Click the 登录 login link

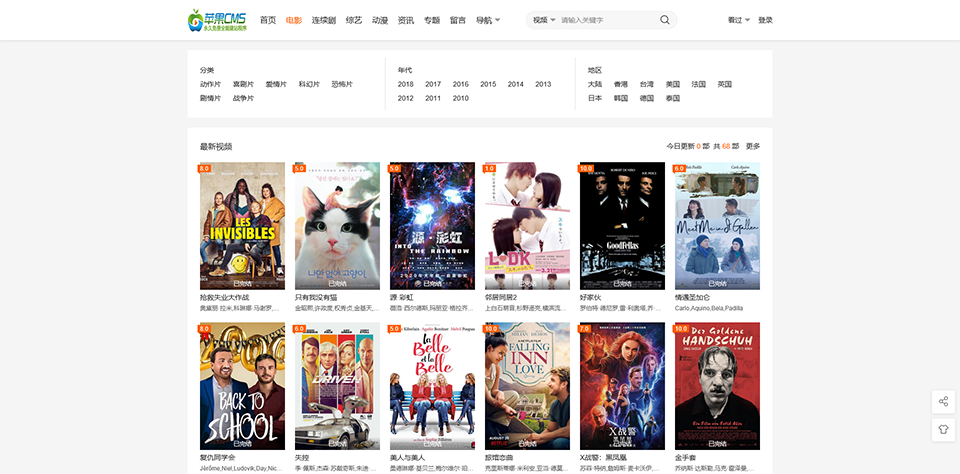pos(765,20)
